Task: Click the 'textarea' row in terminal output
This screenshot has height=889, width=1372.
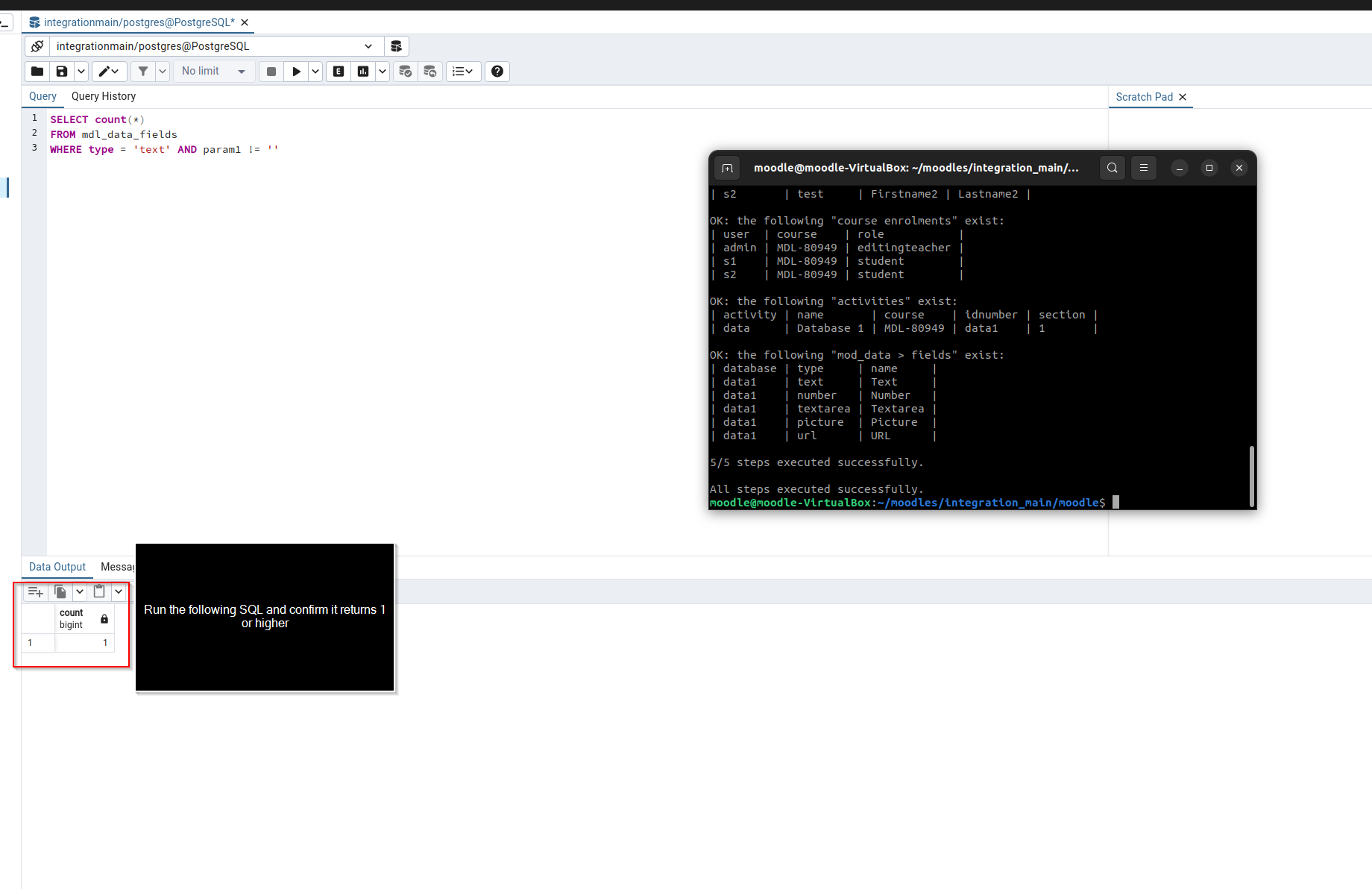Action: 823,409
